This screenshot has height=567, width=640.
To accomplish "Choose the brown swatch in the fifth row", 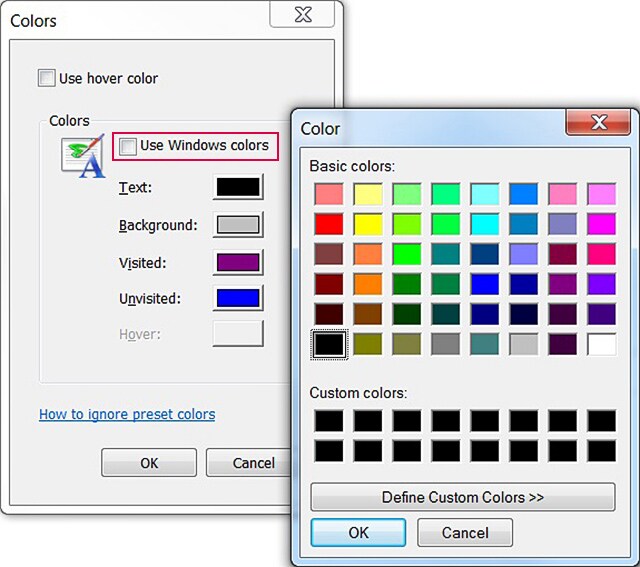I will [x=368, y=315].
